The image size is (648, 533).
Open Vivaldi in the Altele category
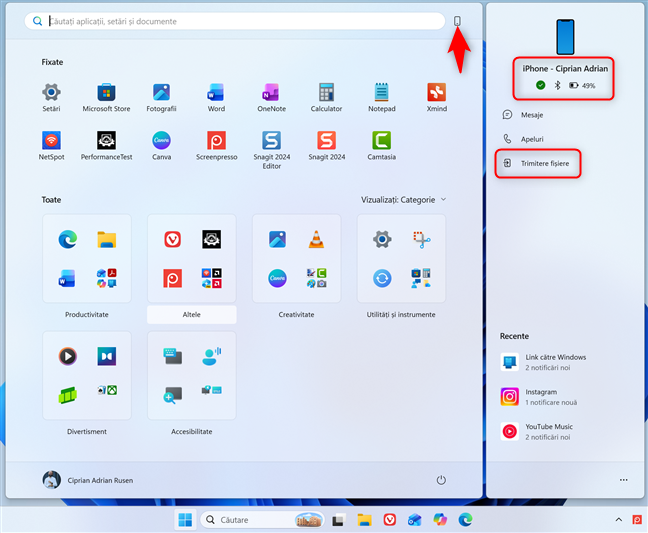(172, 239)
